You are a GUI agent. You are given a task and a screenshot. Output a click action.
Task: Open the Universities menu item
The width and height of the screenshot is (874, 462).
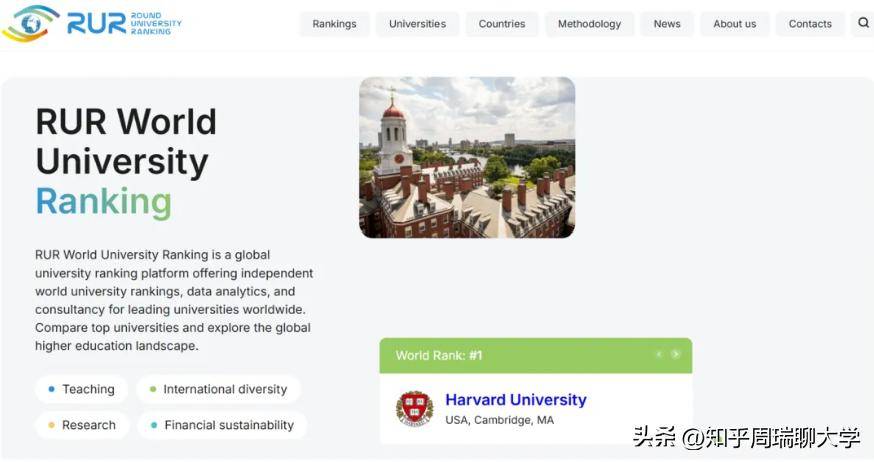[x=417, y=24]
